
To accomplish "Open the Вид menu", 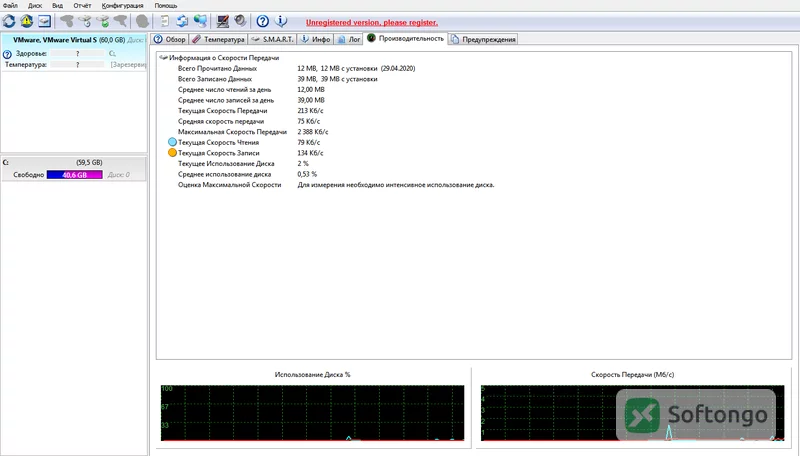I will [58, 6].
